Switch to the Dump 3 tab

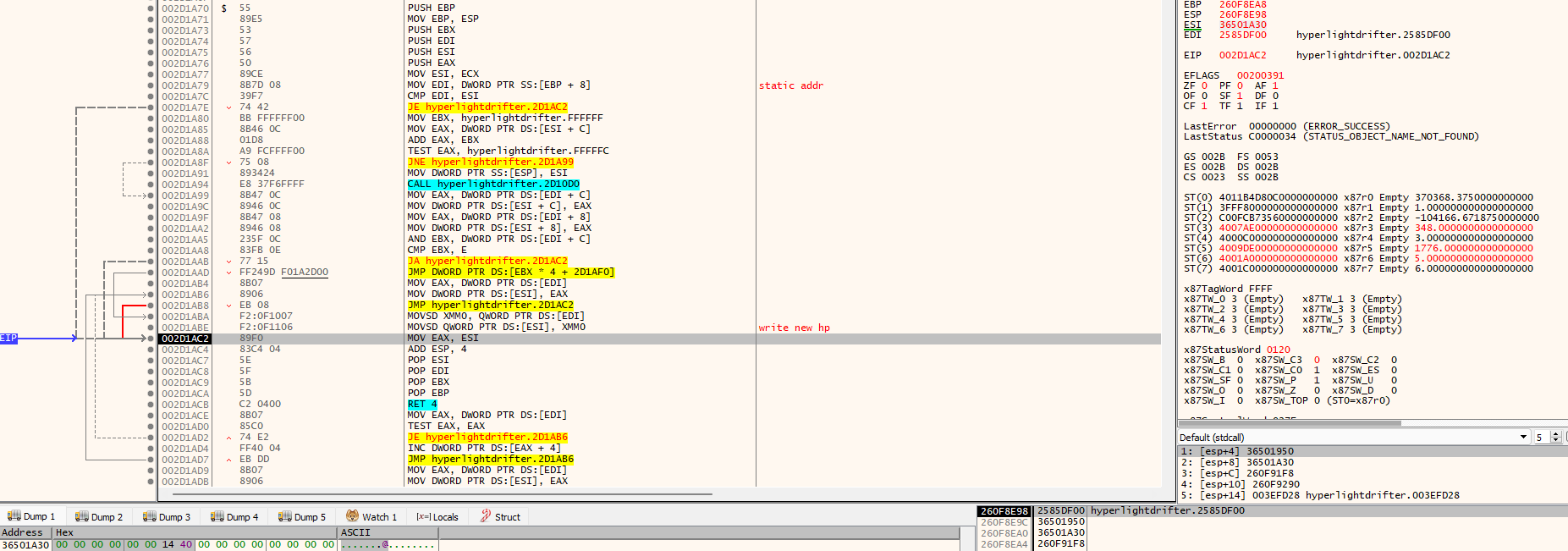pos(167,516)
